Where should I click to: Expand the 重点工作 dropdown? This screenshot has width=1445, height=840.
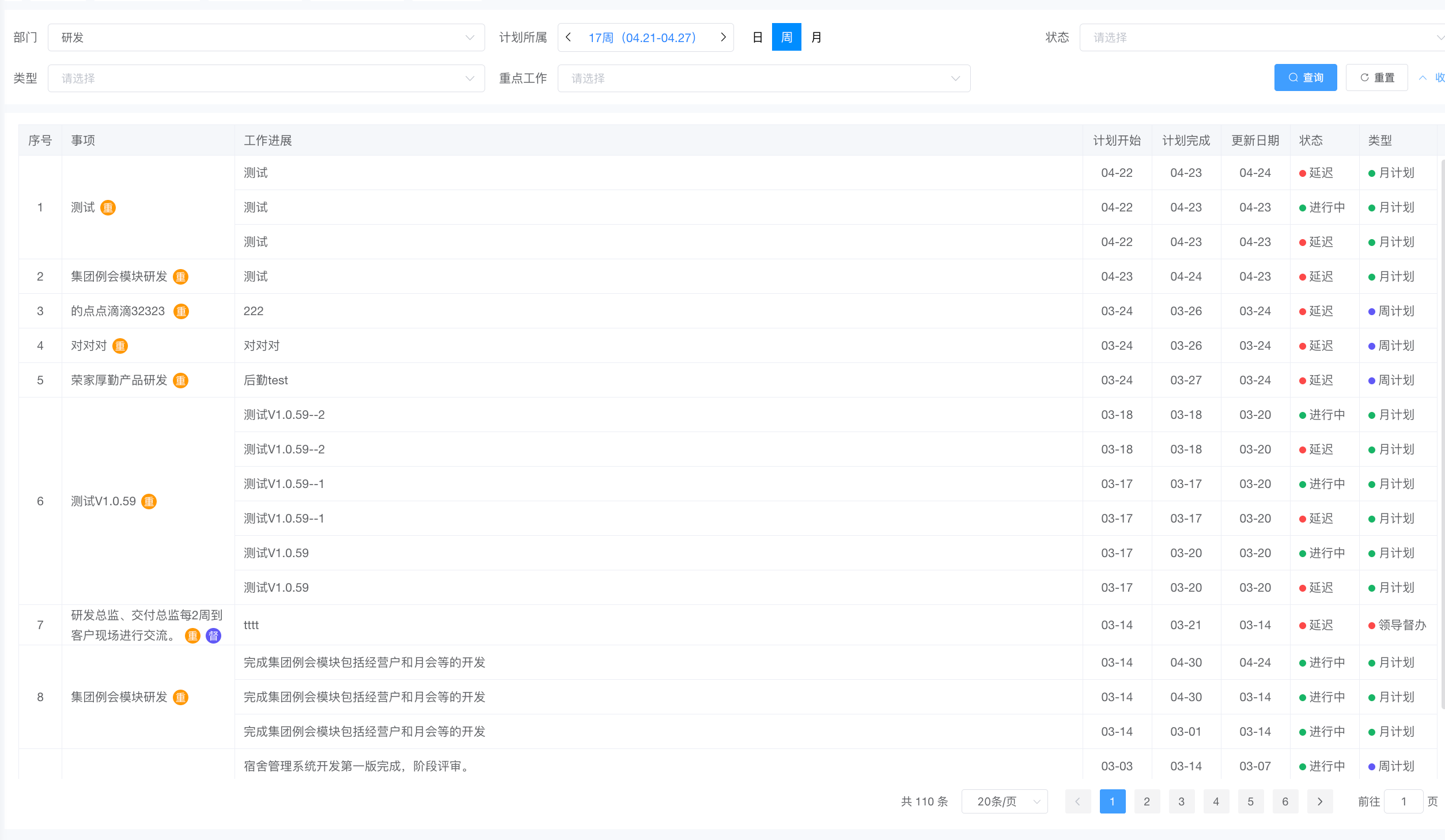[x=763, y=78]
